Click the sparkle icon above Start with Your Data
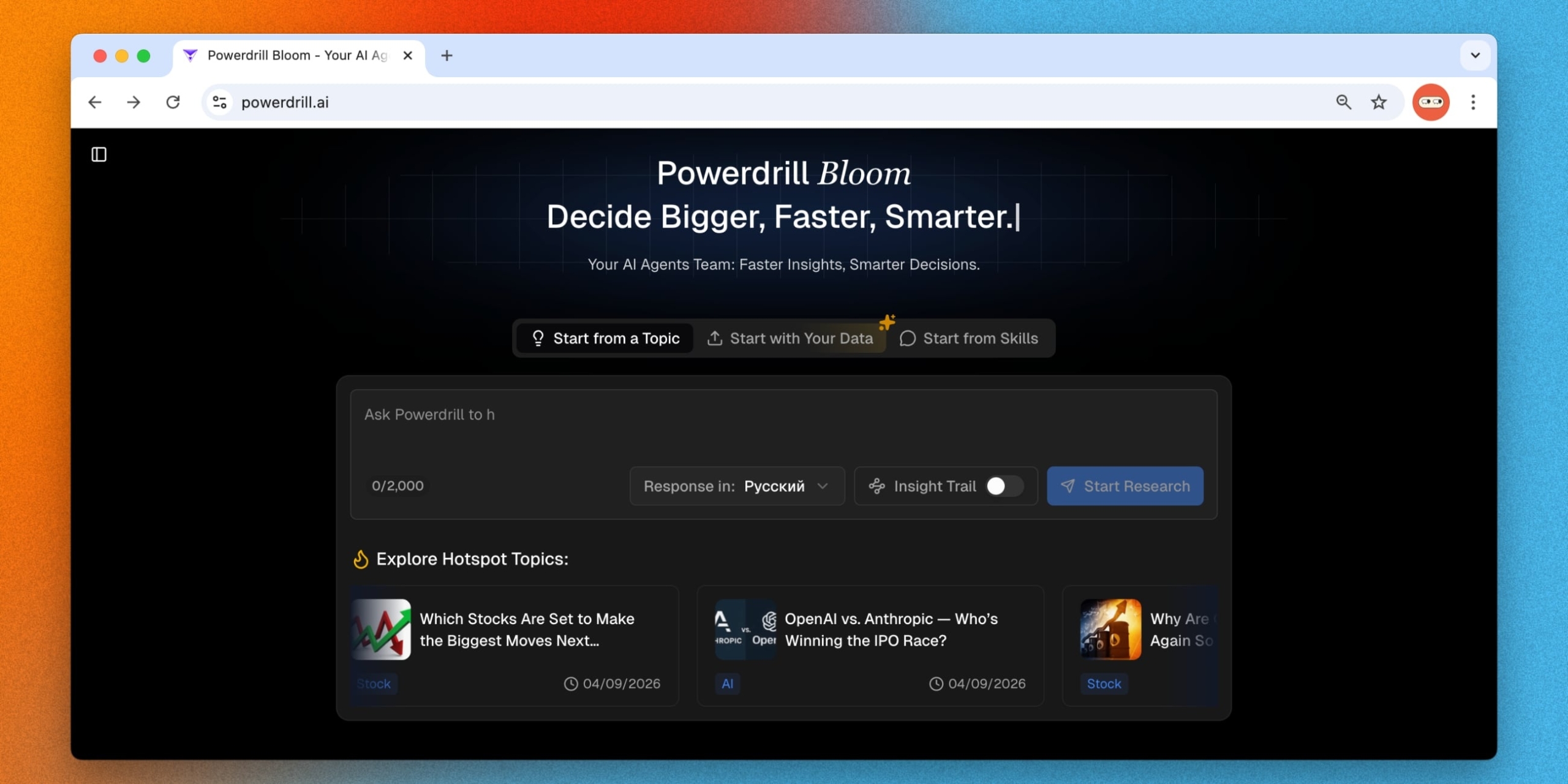1568x784 pixels. [888, 321]
